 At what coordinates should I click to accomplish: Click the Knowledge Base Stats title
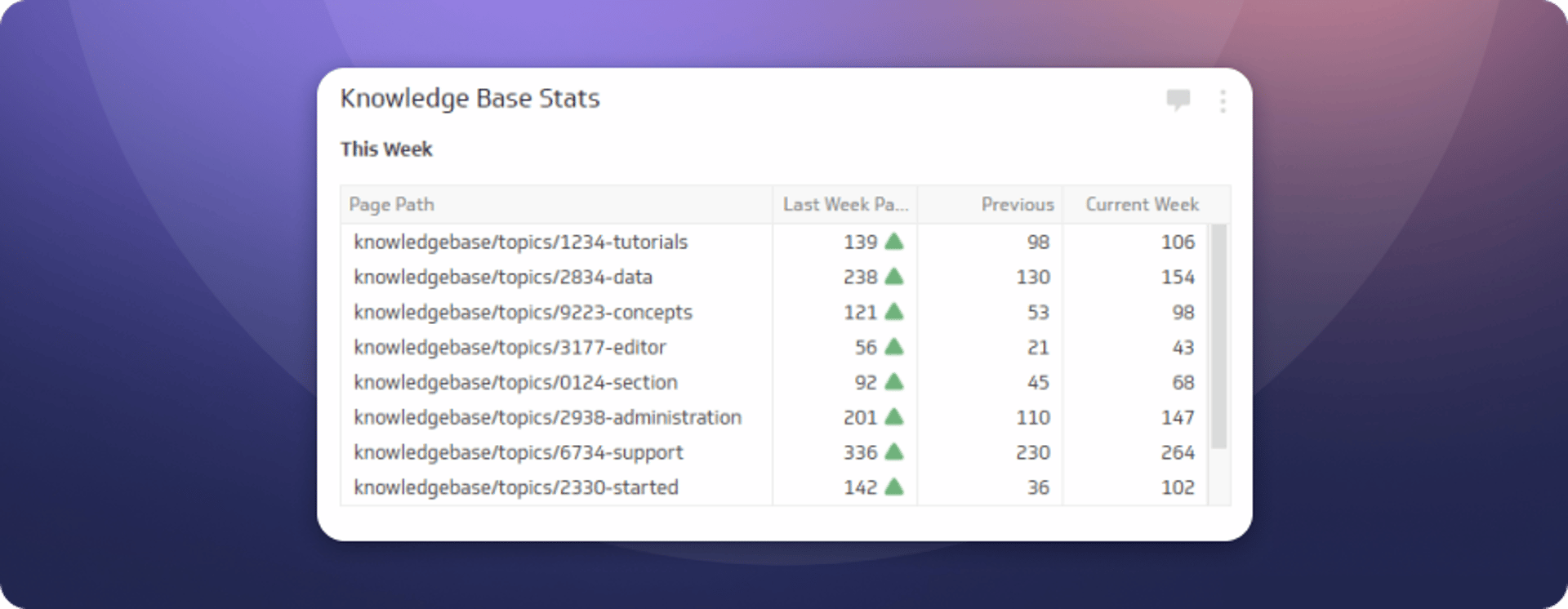click(x=471, y=98)
